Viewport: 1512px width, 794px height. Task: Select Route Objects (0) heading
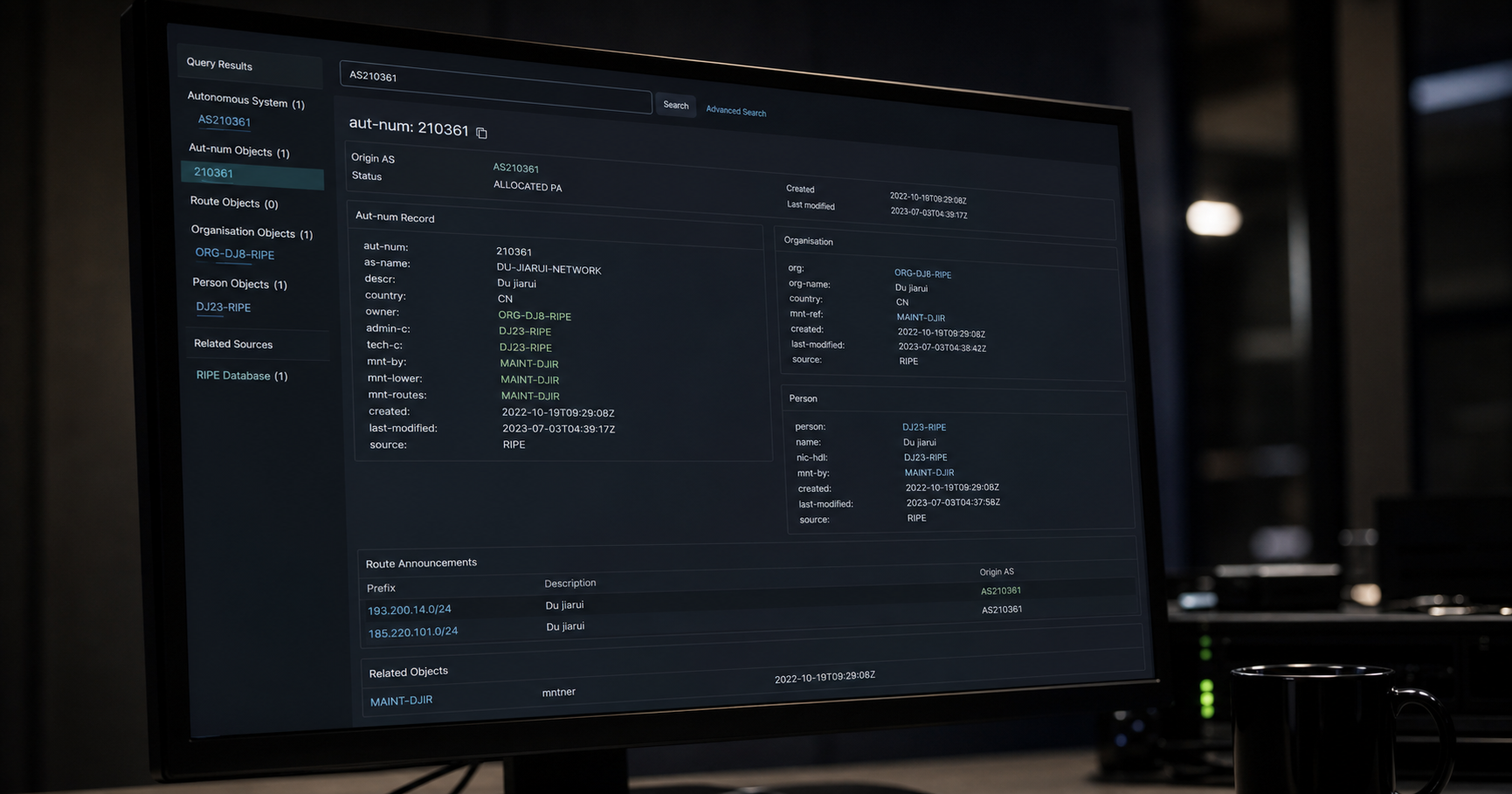point(234,203)
